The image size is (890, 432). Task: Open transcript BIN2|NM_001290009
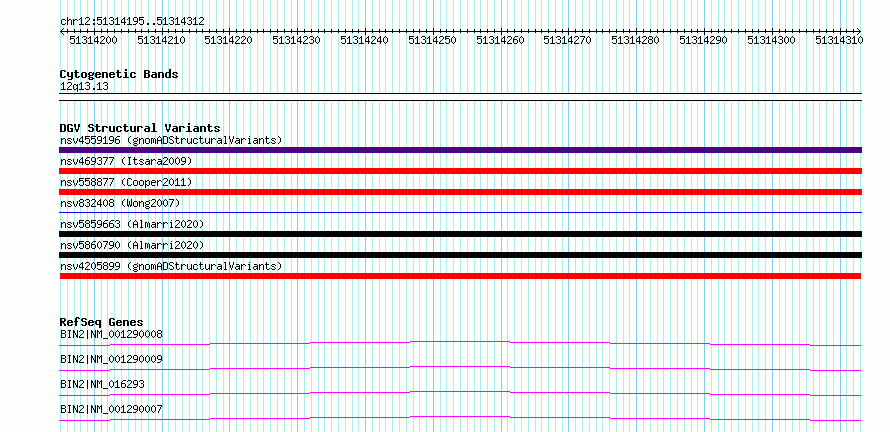111,359
